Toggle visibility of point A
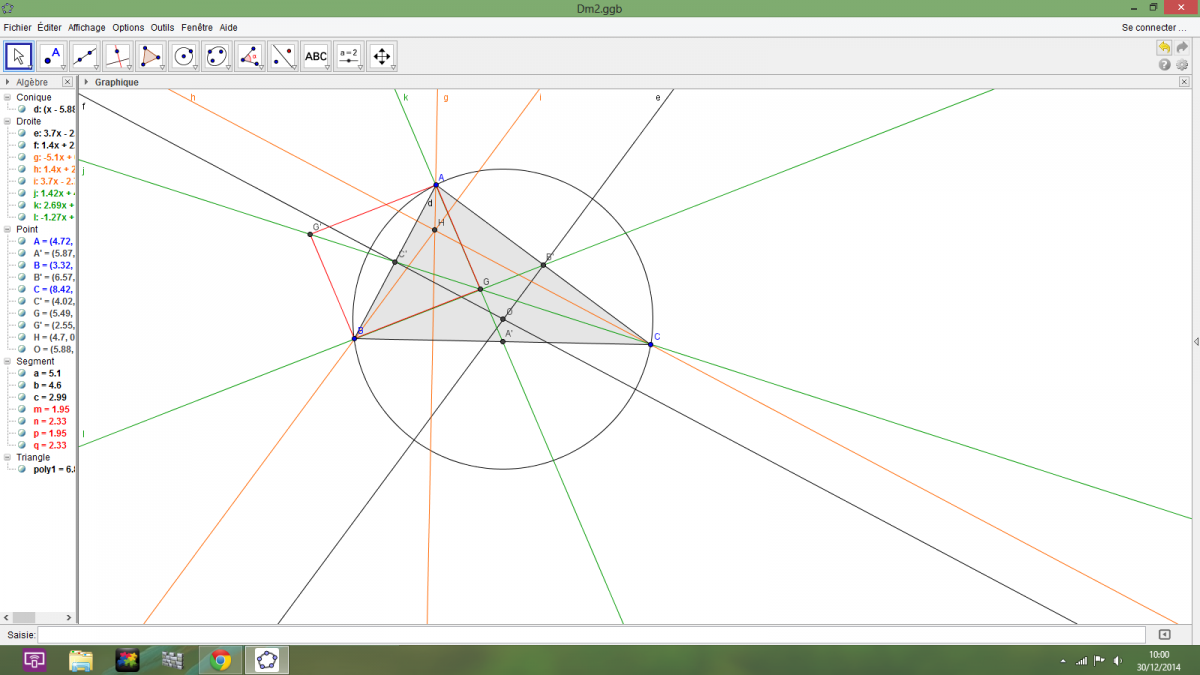The height and width of the screenshot is (675, 1200). click(x=22, y=241)
